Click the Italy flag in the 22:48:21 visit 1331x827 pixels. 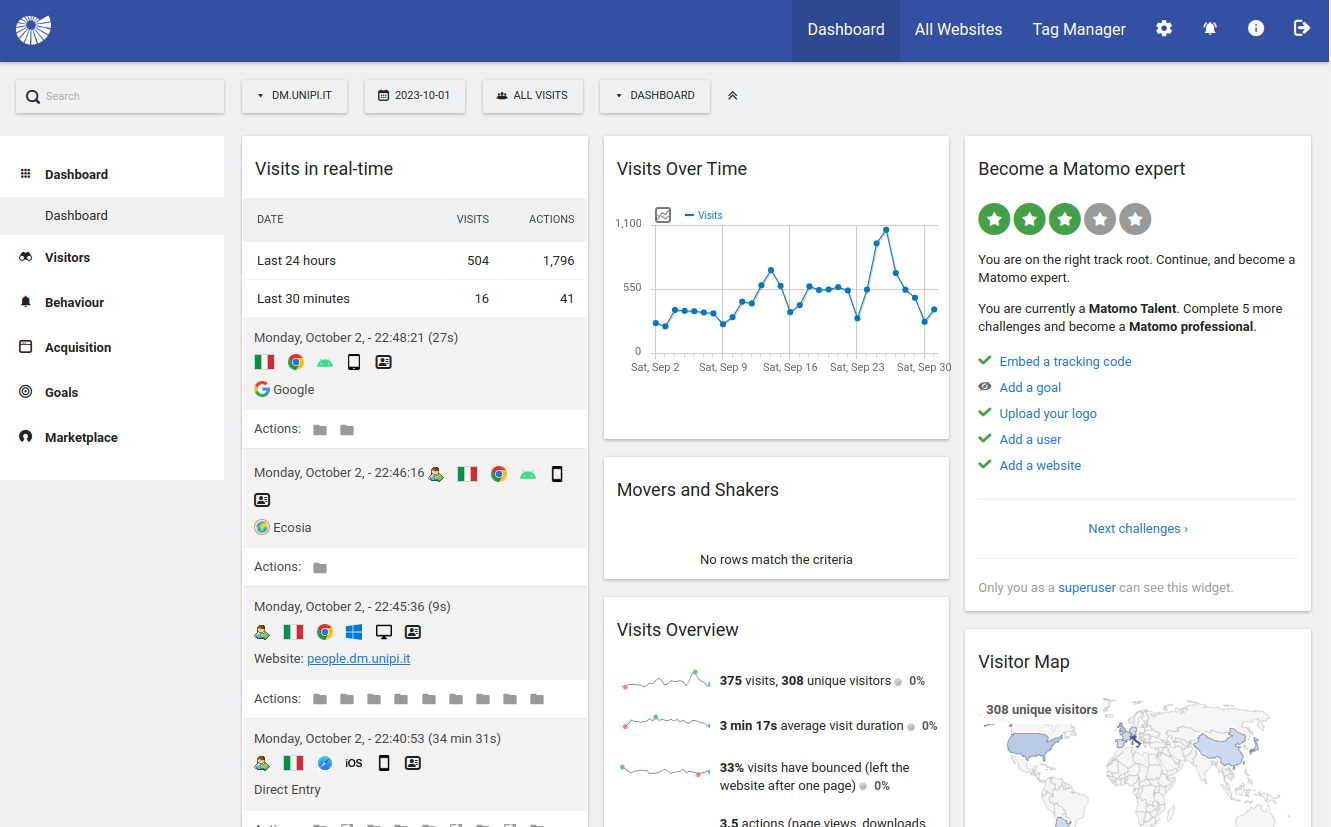(265, 362)
